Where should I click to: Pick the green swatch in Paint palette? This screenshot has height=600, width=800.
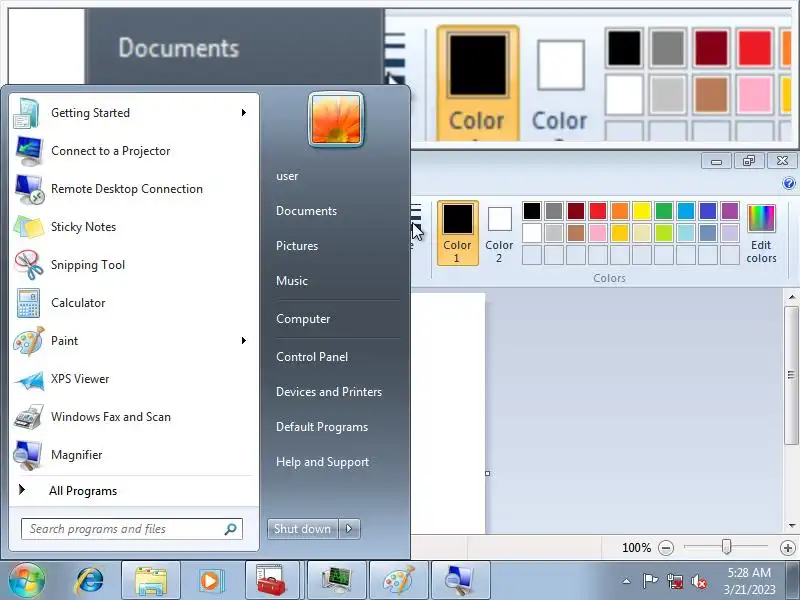664,211
